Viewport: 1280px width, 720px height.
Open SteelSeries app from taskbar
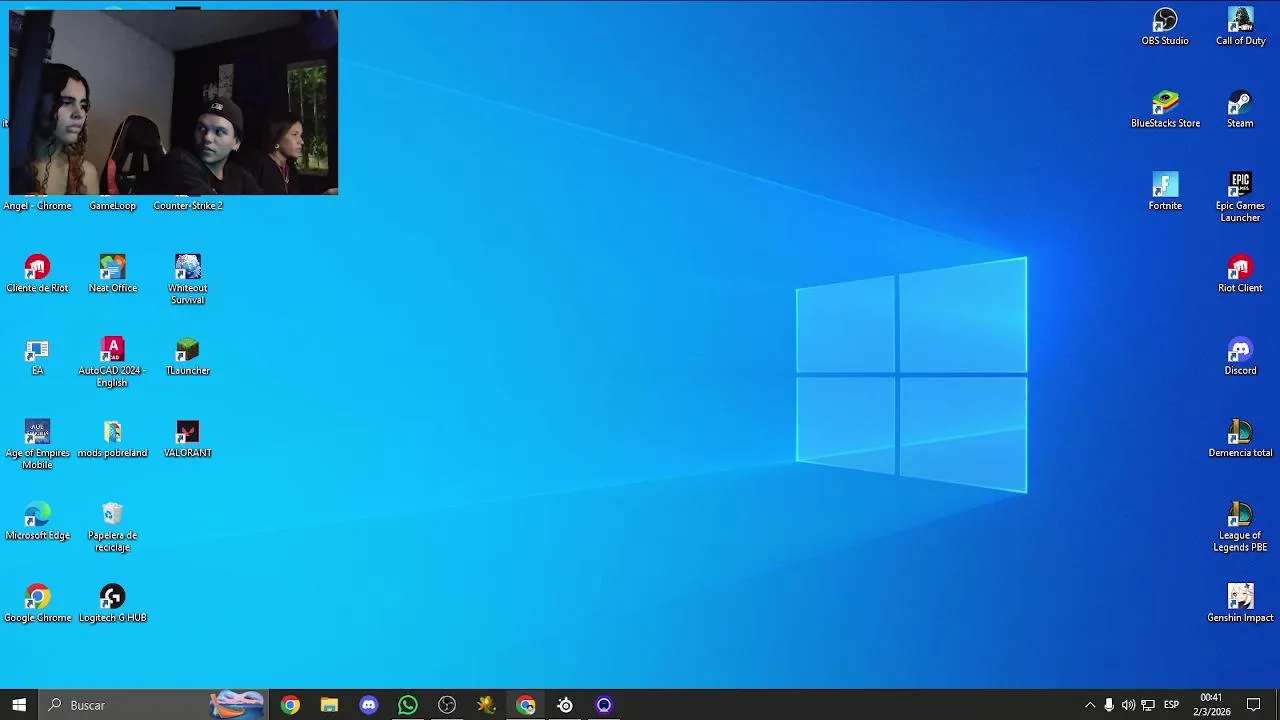[x=565, y=705]
